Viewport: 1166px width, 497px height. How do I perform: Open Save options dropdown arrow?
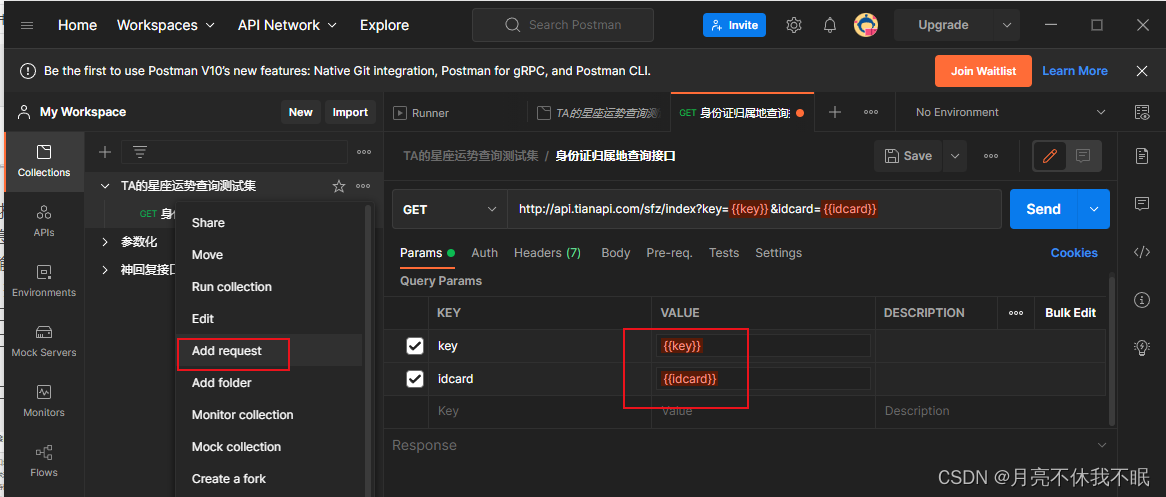[x=955, y=156]
